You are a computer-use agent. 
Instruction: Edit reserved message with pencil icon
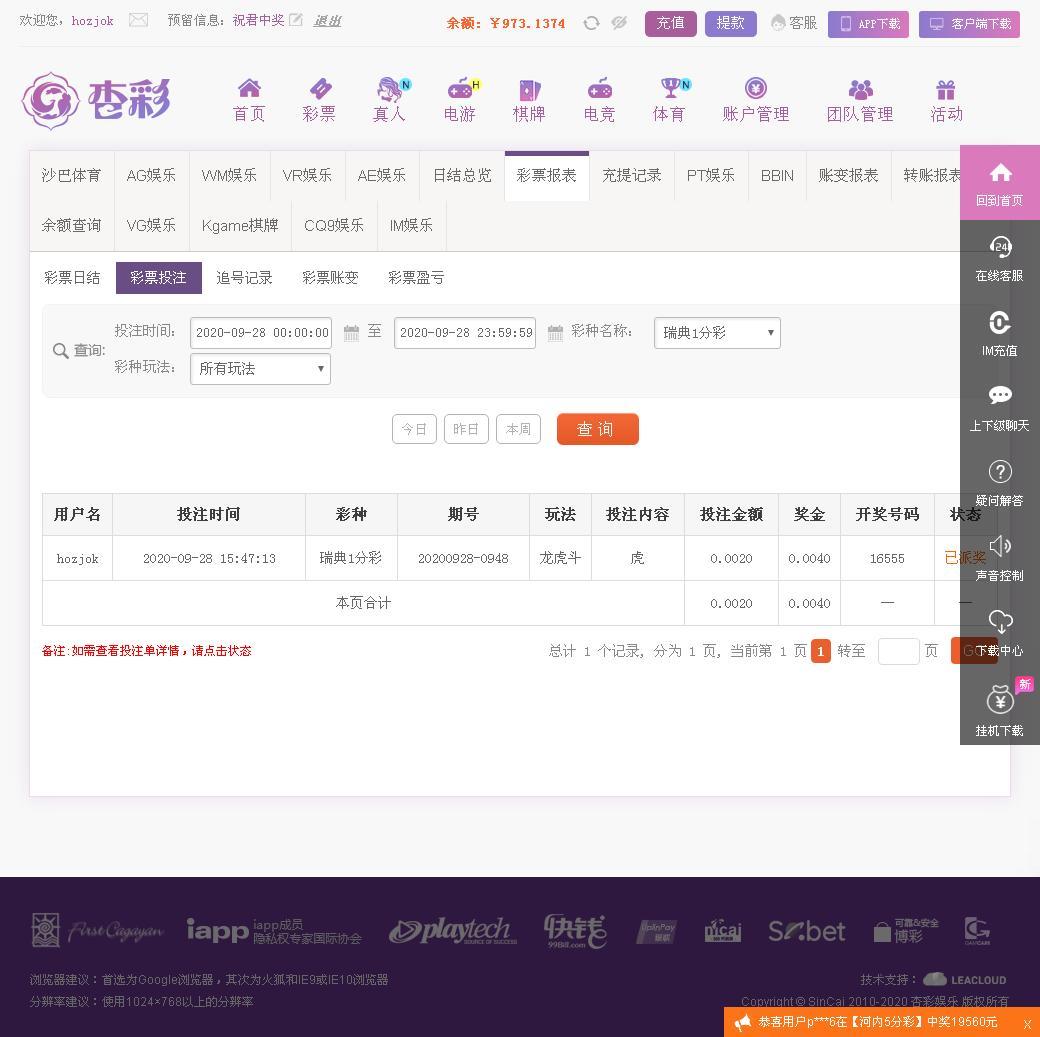coord(296,21)
